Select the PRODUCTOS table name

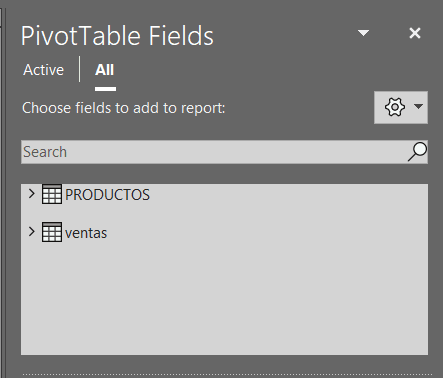[107, 195]
